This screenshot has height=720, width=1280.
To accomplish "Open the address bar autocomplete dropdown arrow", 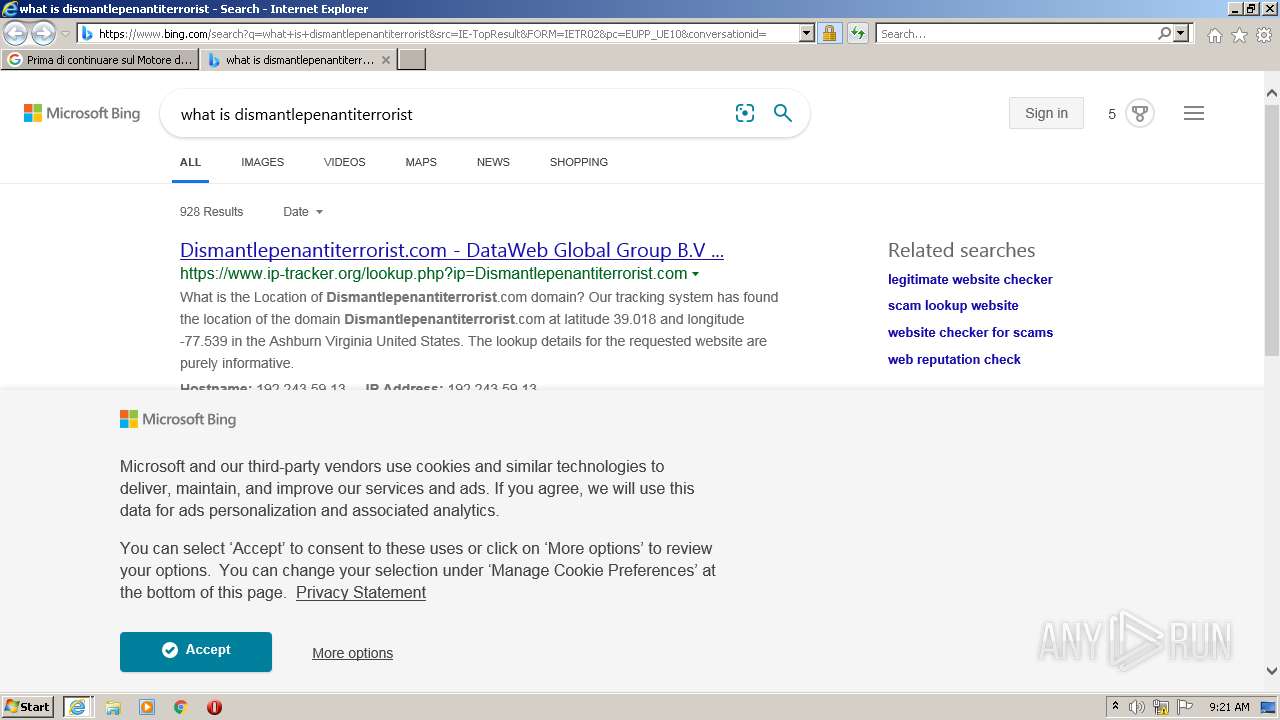I will click(807, 33).
